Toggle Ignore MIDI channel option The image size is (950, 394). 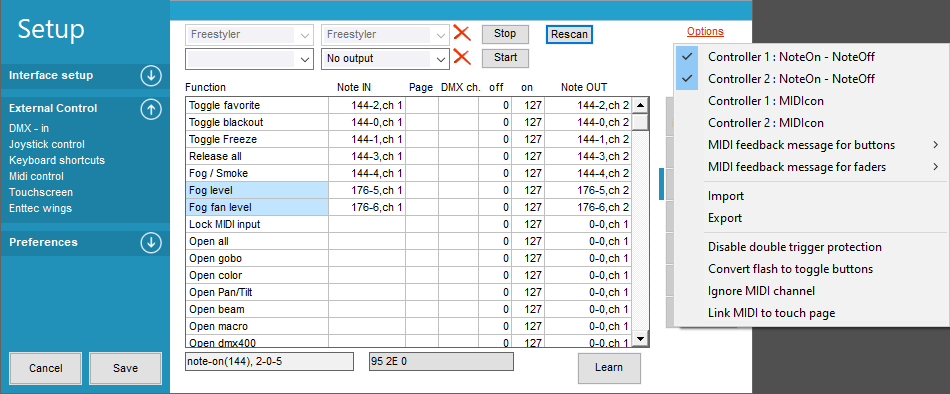[811, 291]
